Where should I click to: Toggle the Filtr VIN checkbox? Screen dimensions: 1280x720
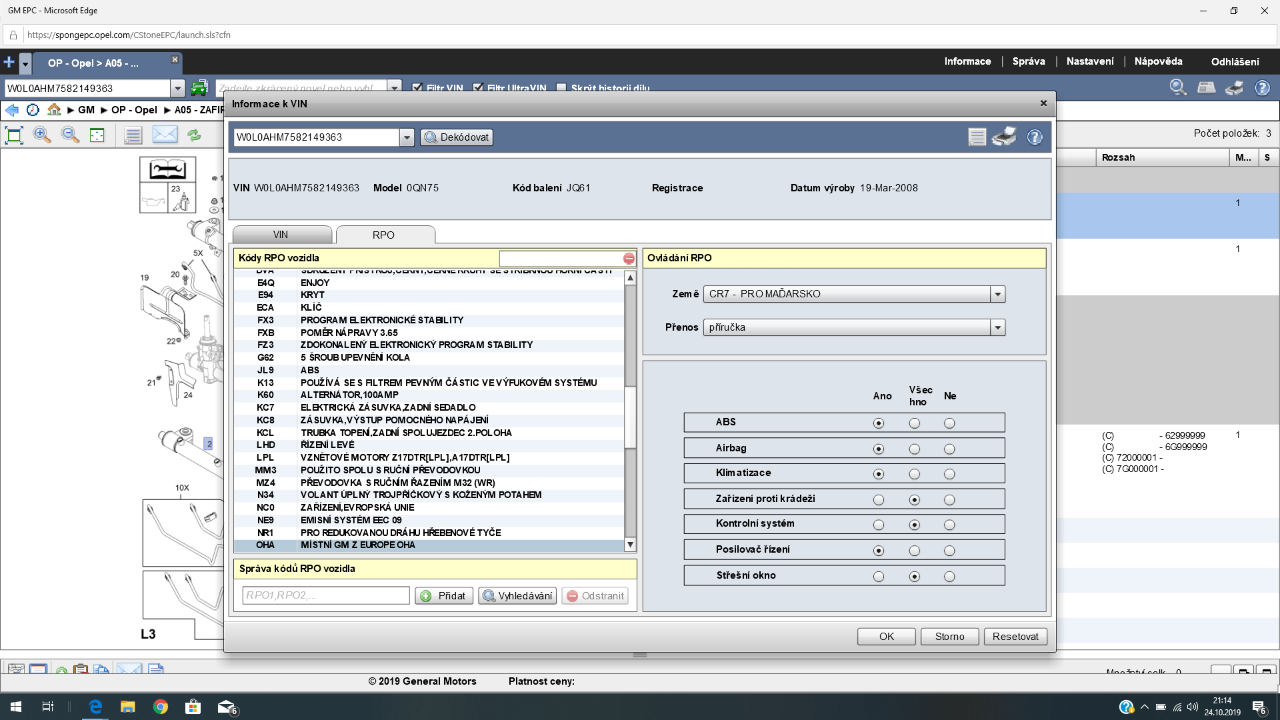pyautogui.click(x=418, y=88)
